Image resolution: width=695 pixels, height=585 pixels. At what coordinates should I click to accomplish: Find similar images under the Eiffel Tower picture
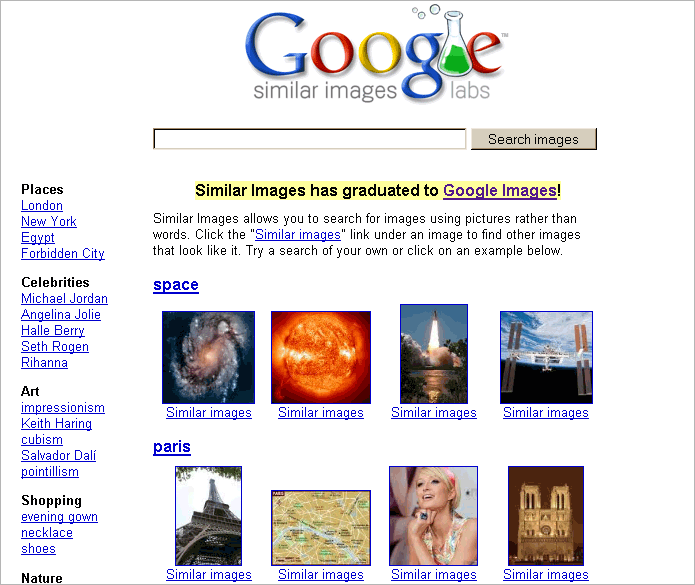point(209,574)
